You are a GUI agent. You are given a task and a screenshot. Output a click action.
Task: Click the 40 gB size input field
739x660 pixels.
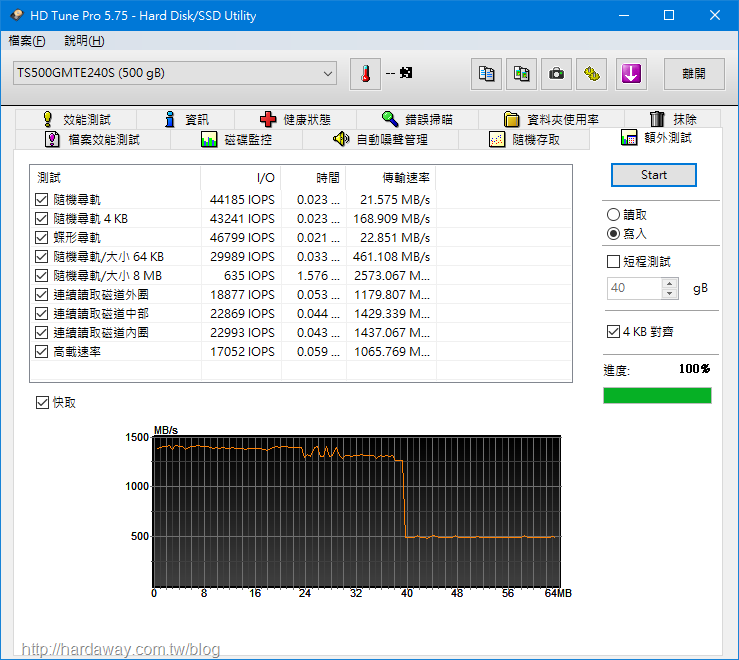(x=634, y=288)
